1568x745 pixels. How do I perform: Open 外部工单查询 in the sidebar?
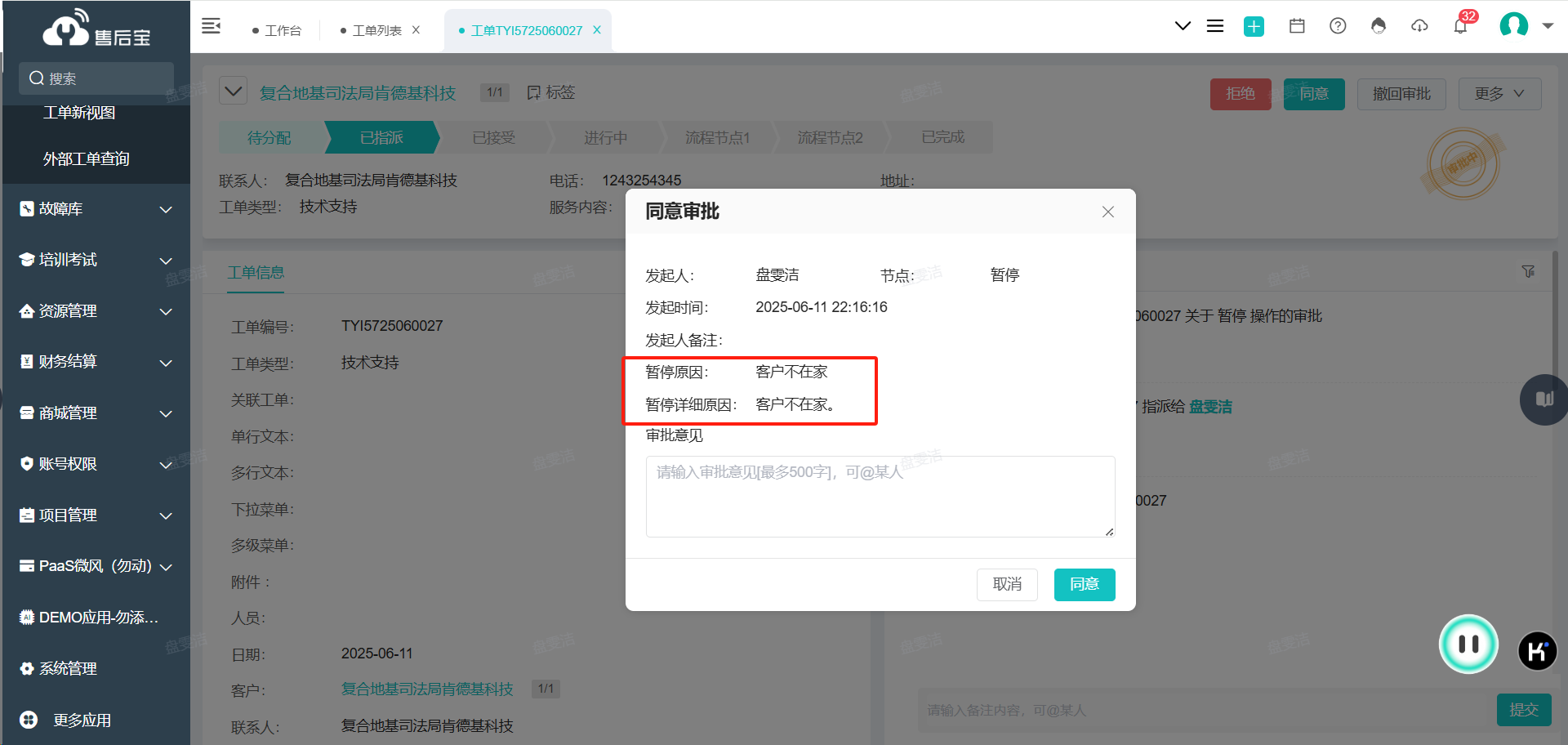(x=87, y=158)
